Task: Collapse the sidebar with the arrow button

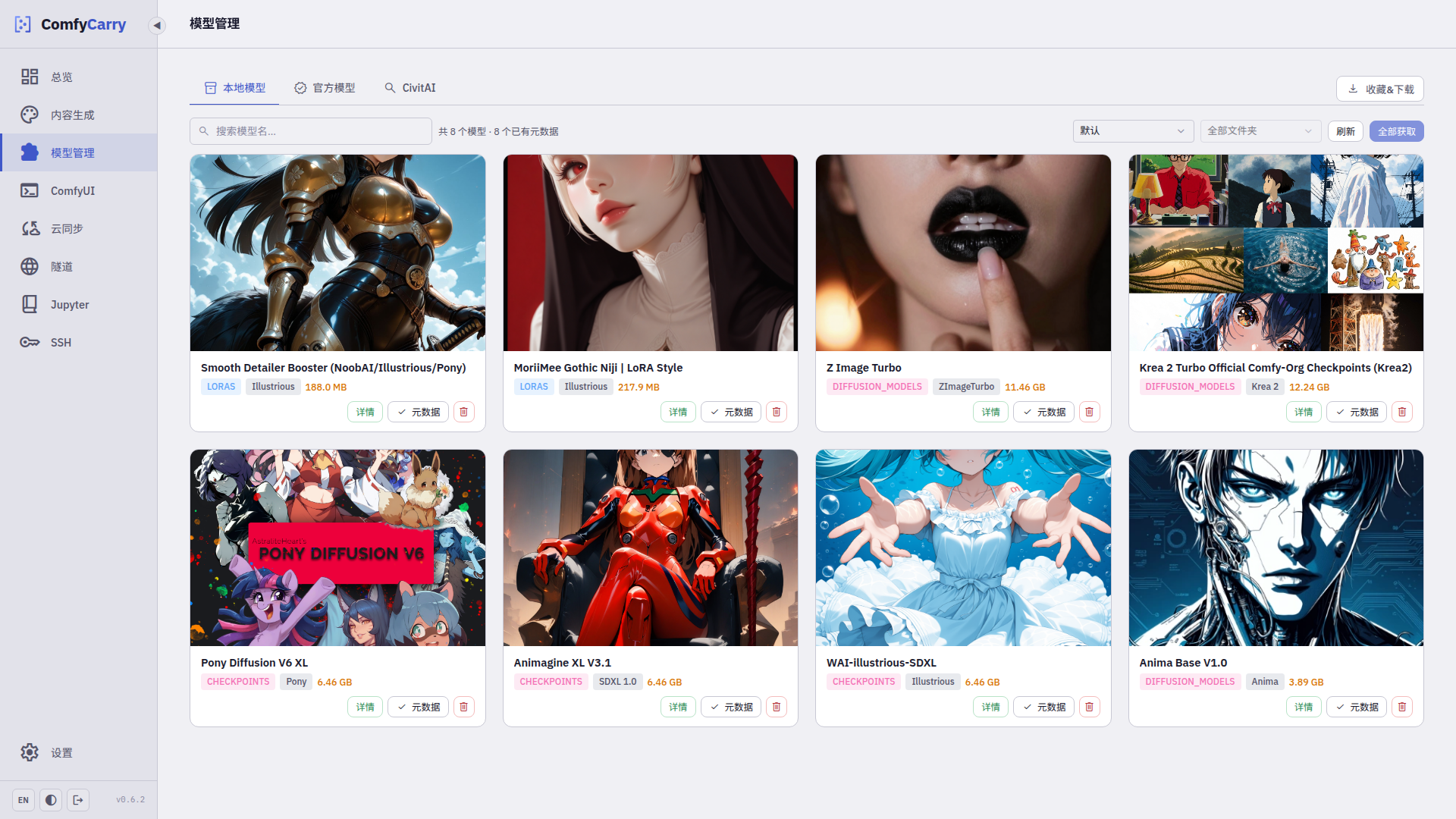Action: 157,25
